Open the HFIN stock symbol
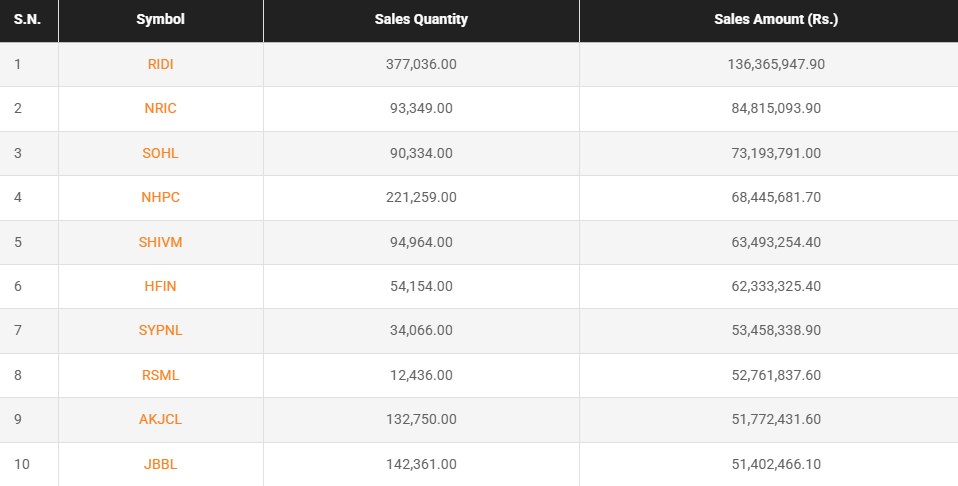This screenshot has height=486, width=958. click(x=160, y=286)
